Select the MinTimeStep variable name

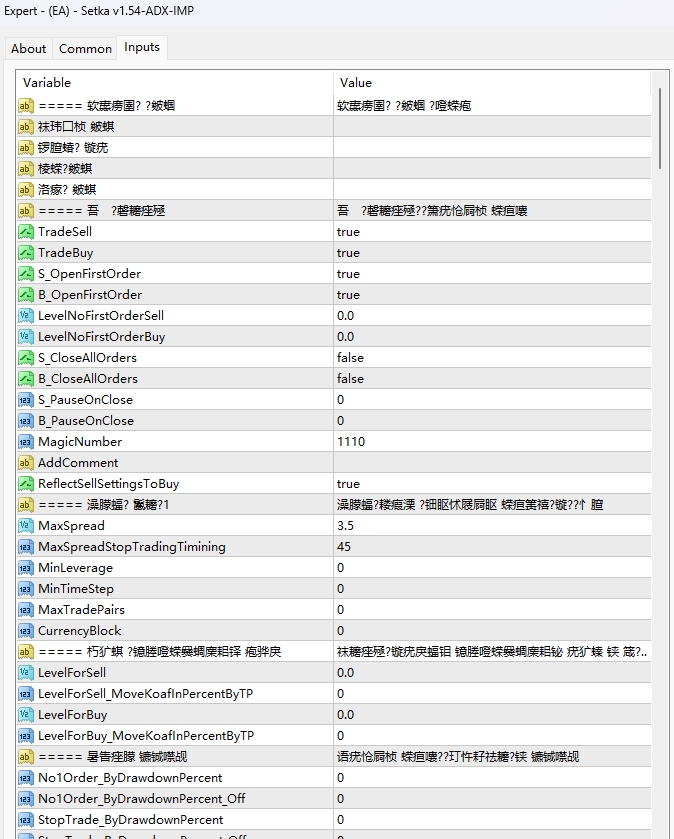click(76, 589)
